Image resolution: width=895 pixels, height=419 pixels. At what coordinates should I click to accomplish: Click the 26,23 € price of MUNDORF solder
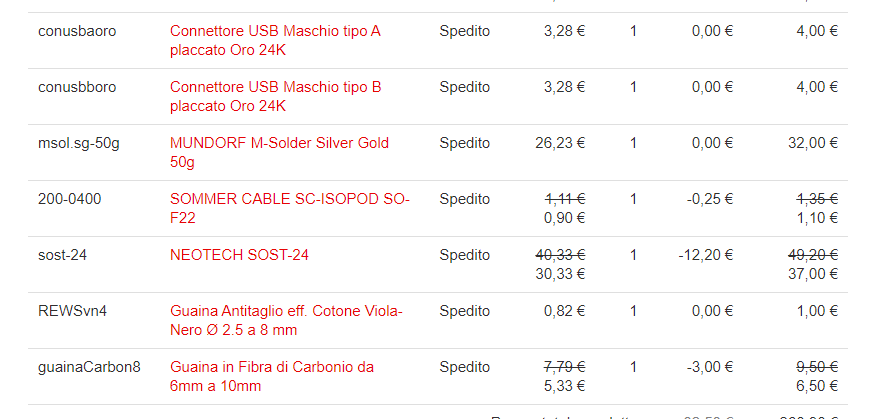tap(560, 143)
